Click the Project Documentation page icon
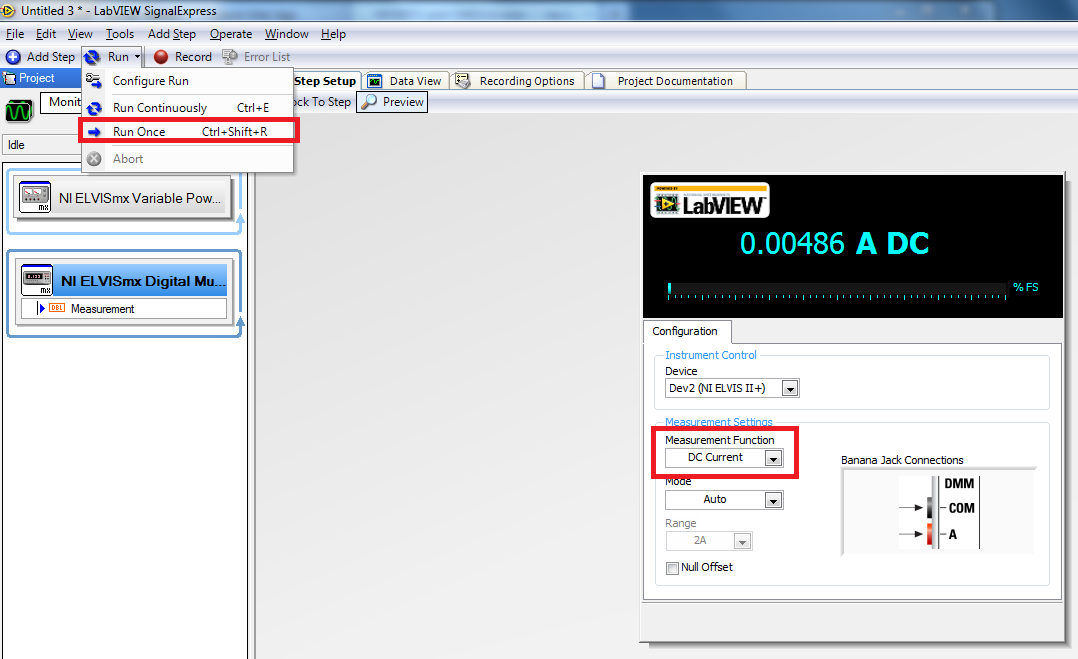The width and height of the screenshot is (1078, 659). click(599, 81)
